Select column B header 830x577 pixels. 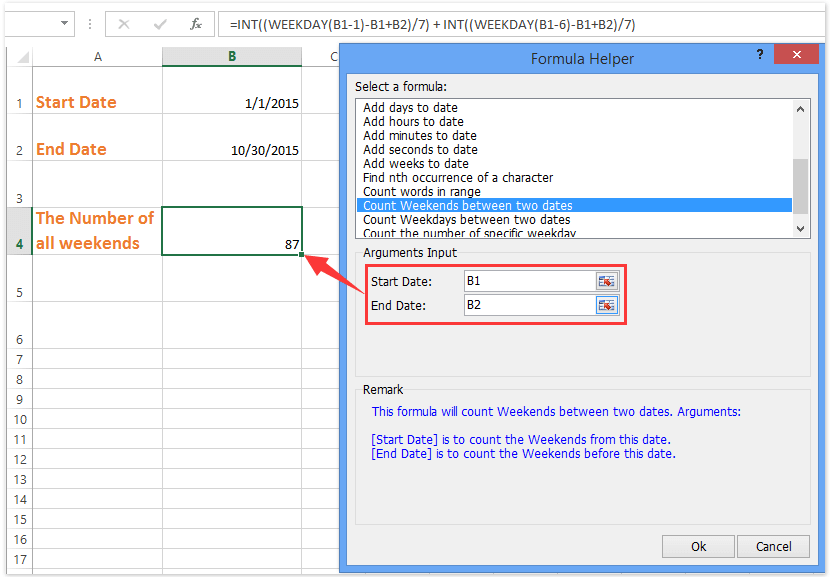(x=231, y=56)
